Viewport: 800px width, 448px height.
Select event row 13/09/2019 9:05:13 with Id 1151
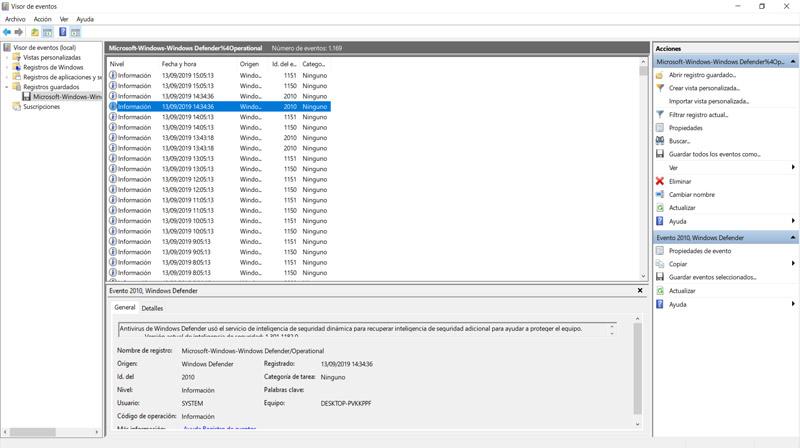219,242
